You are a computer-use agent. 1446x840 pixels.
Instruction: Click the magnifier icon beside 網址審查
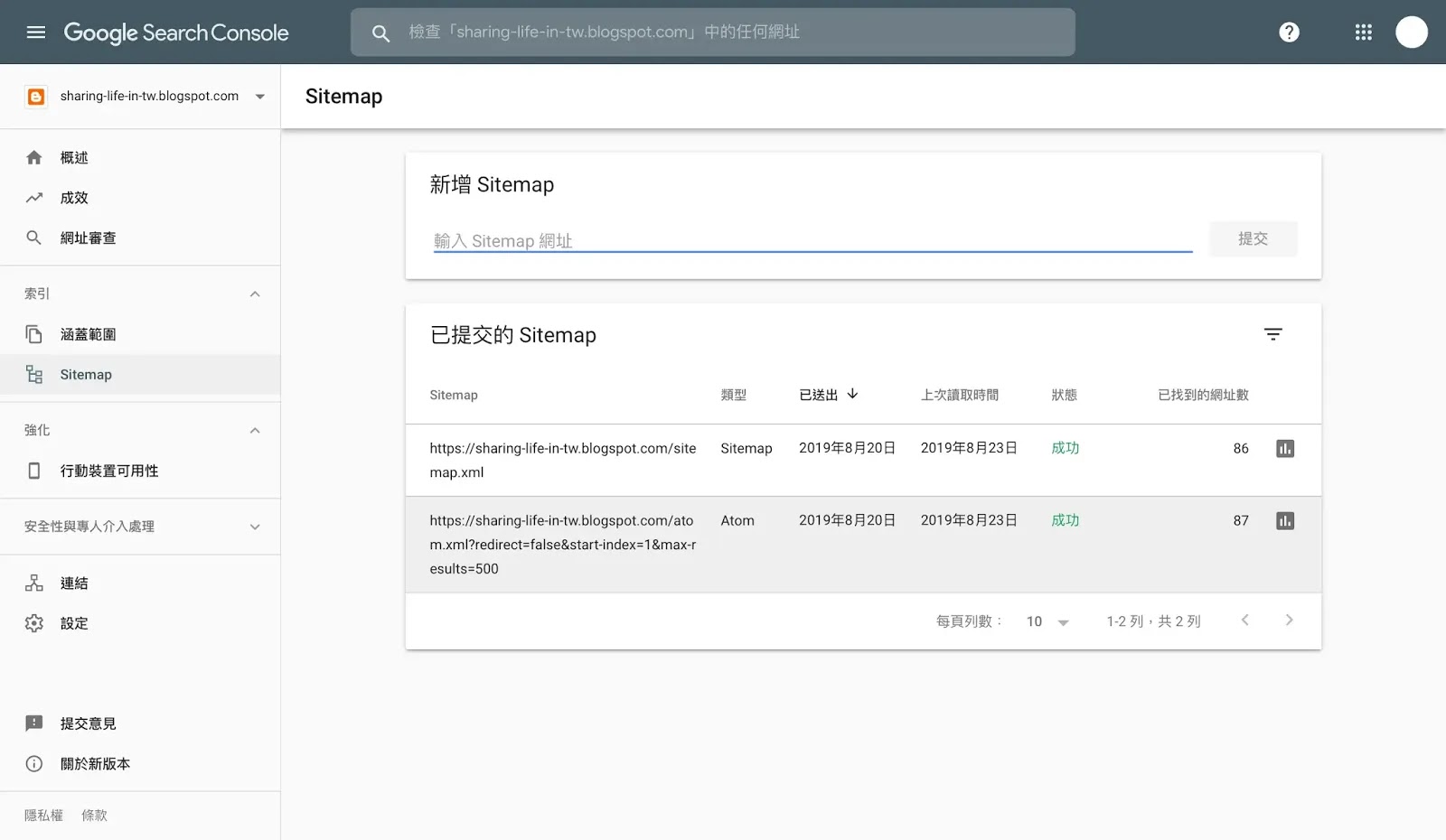(x=34, y=238)
